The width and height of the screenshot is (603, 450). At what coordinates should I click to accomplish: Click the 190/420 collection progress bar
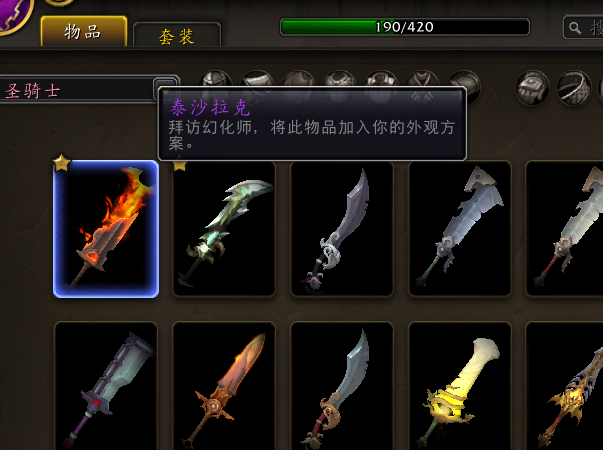pyautogui.click(x=405, y=27)
